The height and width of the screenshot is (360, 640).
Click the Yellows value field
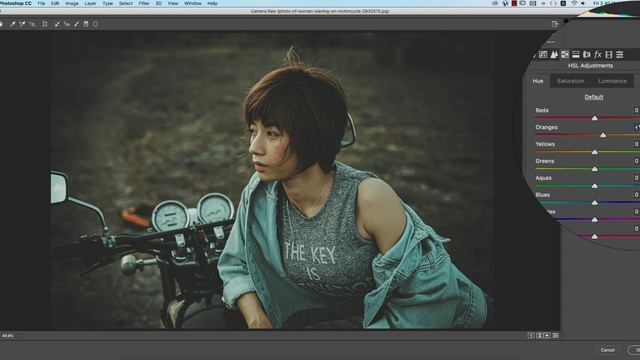636,144
